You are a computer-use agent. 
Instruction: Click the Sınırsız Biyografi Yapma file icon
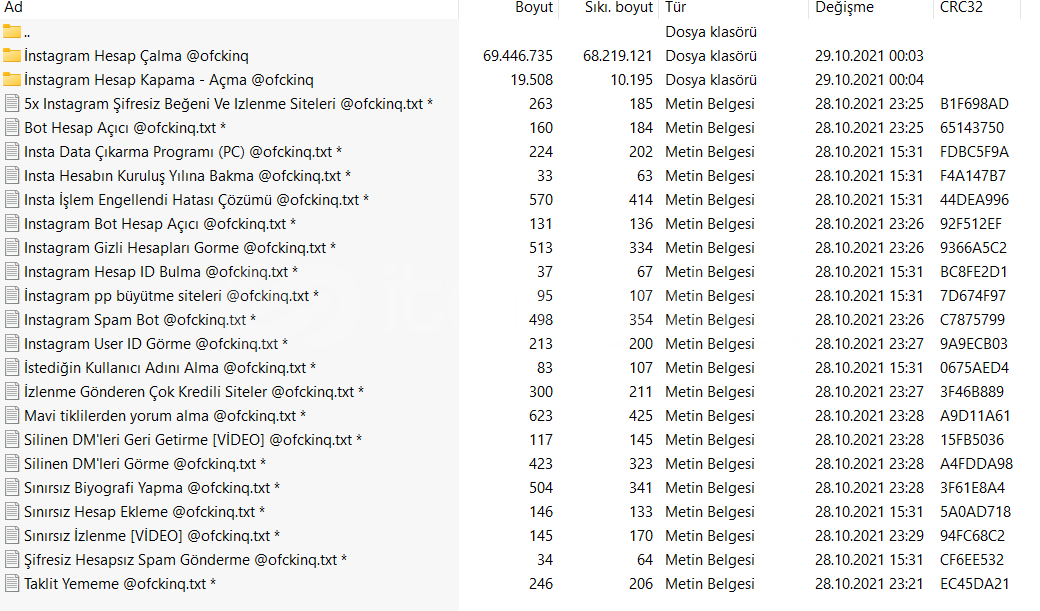(11, 488)
